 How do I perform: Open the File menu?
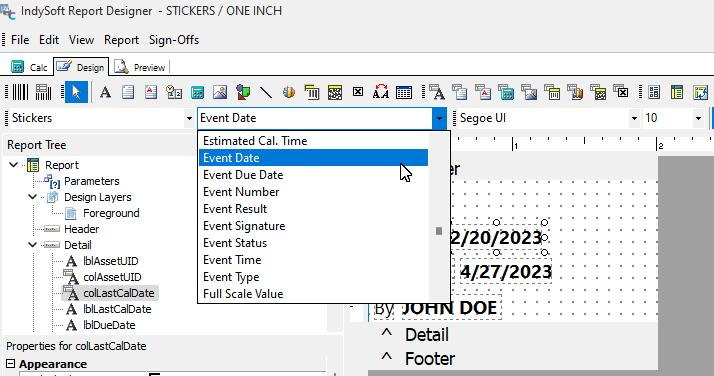click(x=20, y=40)
